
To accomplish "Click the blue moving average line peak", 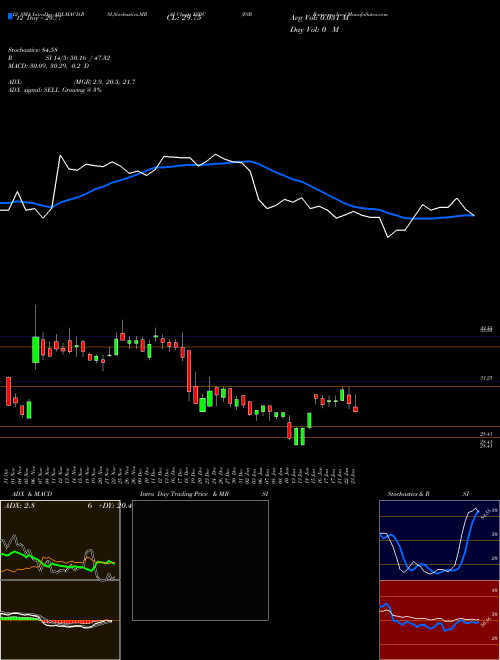I will click(250, 161).
